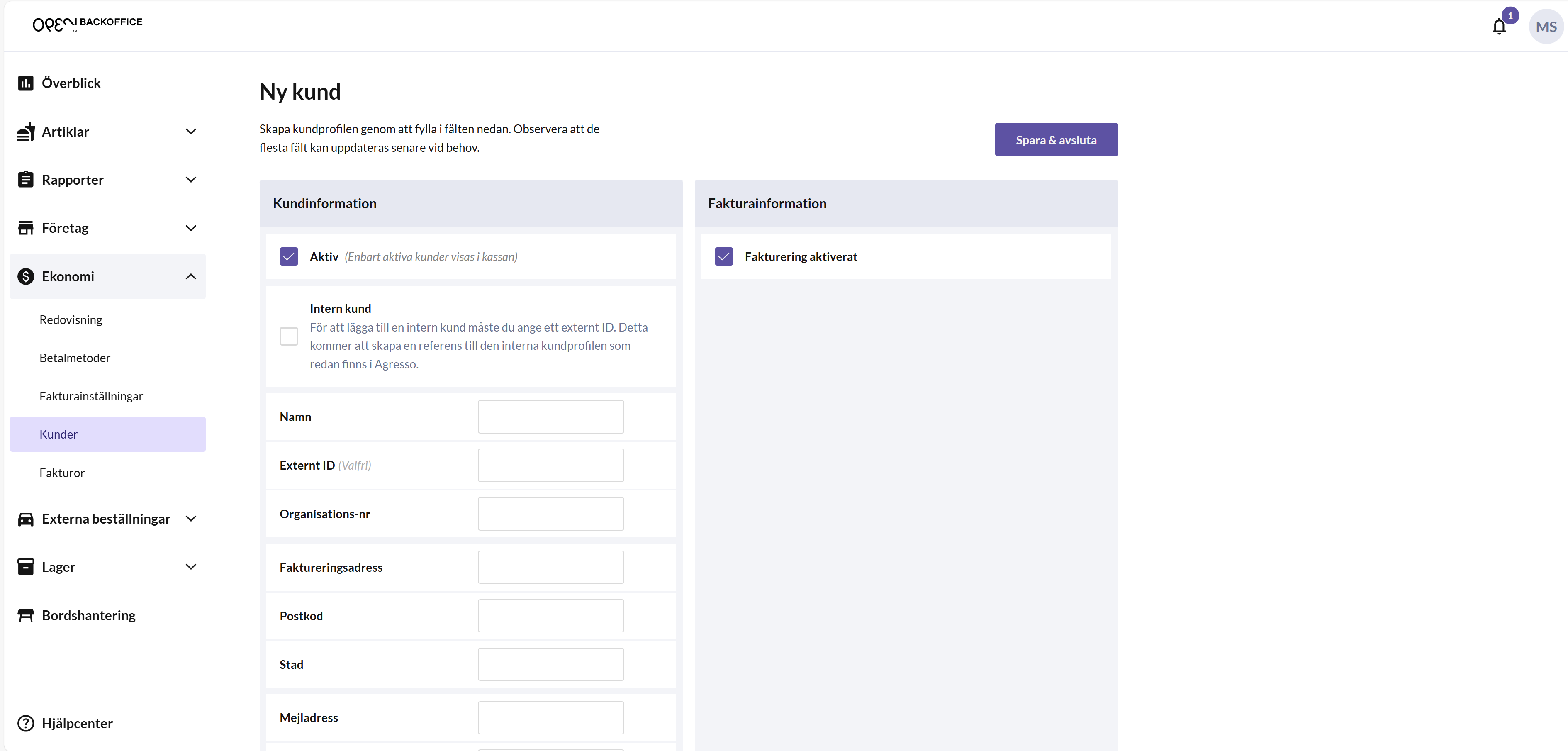Expand Externa beställningar chevron

(190, 519)
